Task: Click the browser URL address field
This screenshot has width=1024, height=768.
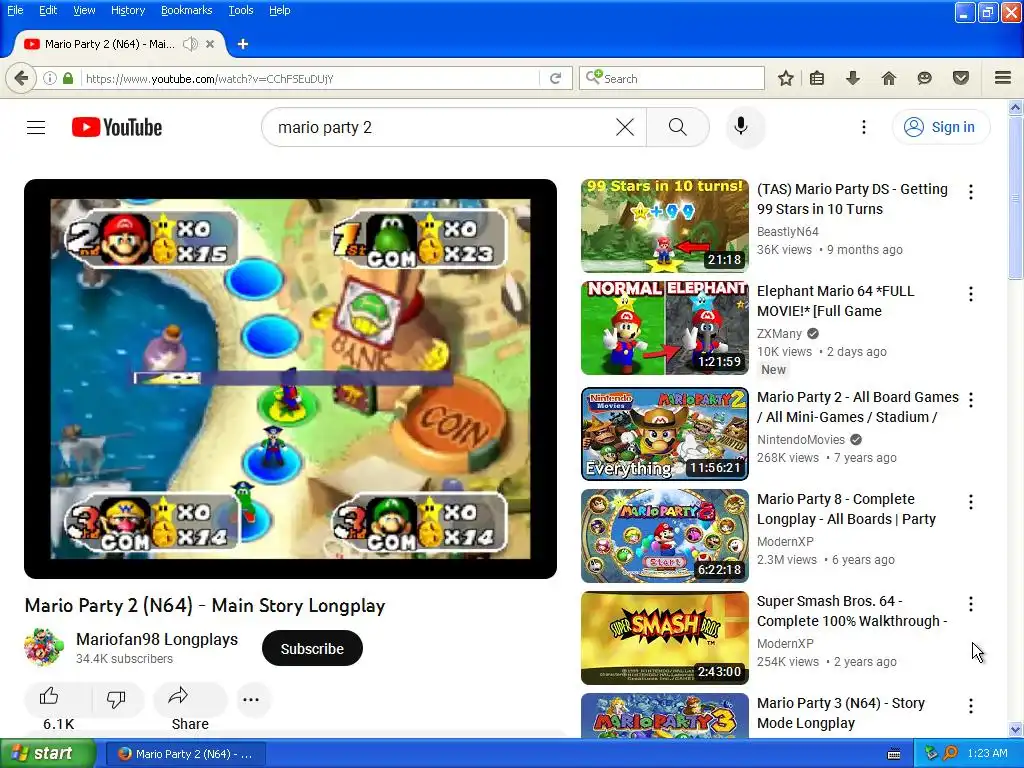Action: click(x=311, y=78)
